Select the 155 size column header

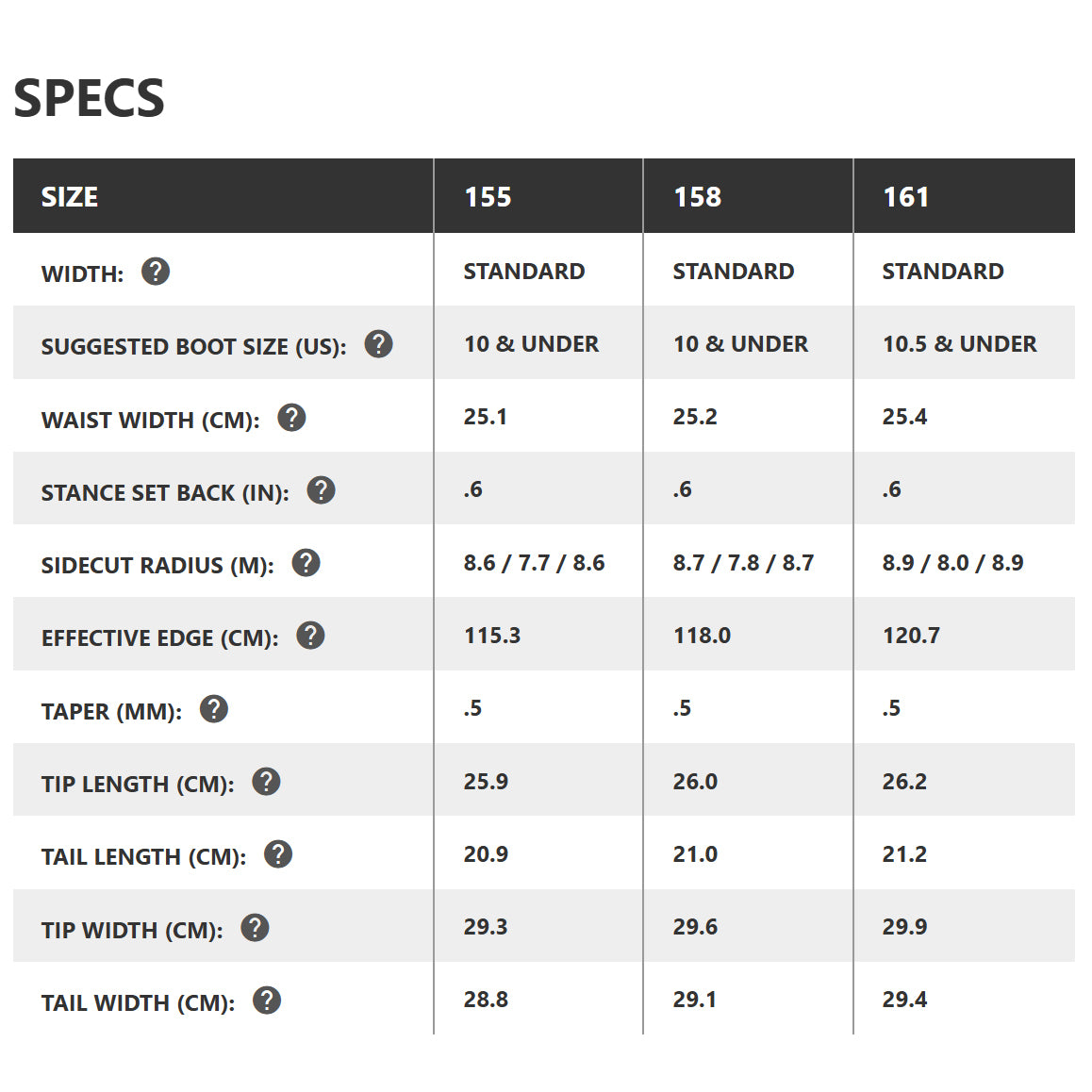click(x=488, y=196)
